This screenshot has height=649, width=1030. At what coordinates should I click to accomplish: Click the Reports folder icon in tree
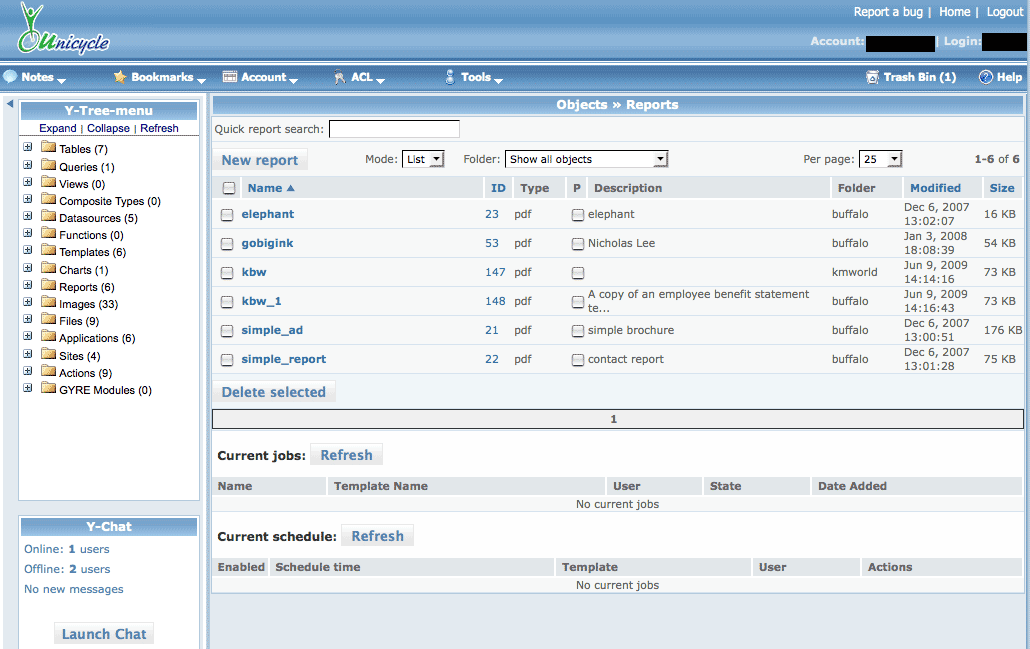point(49,287)
